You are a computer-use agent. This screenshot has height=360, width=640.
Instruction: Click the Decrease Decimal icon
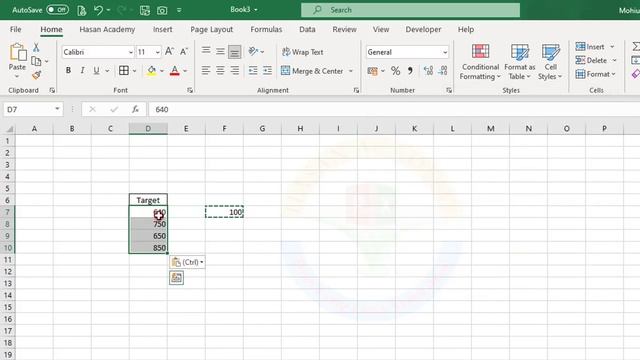[x=443, y=71]
